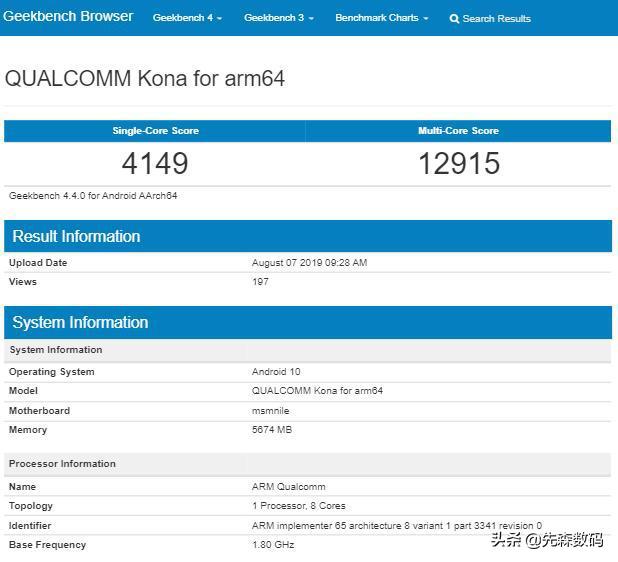Viewport: 618px width, 562px height.
Task: Click the Model label
Action: pos(23,391)
